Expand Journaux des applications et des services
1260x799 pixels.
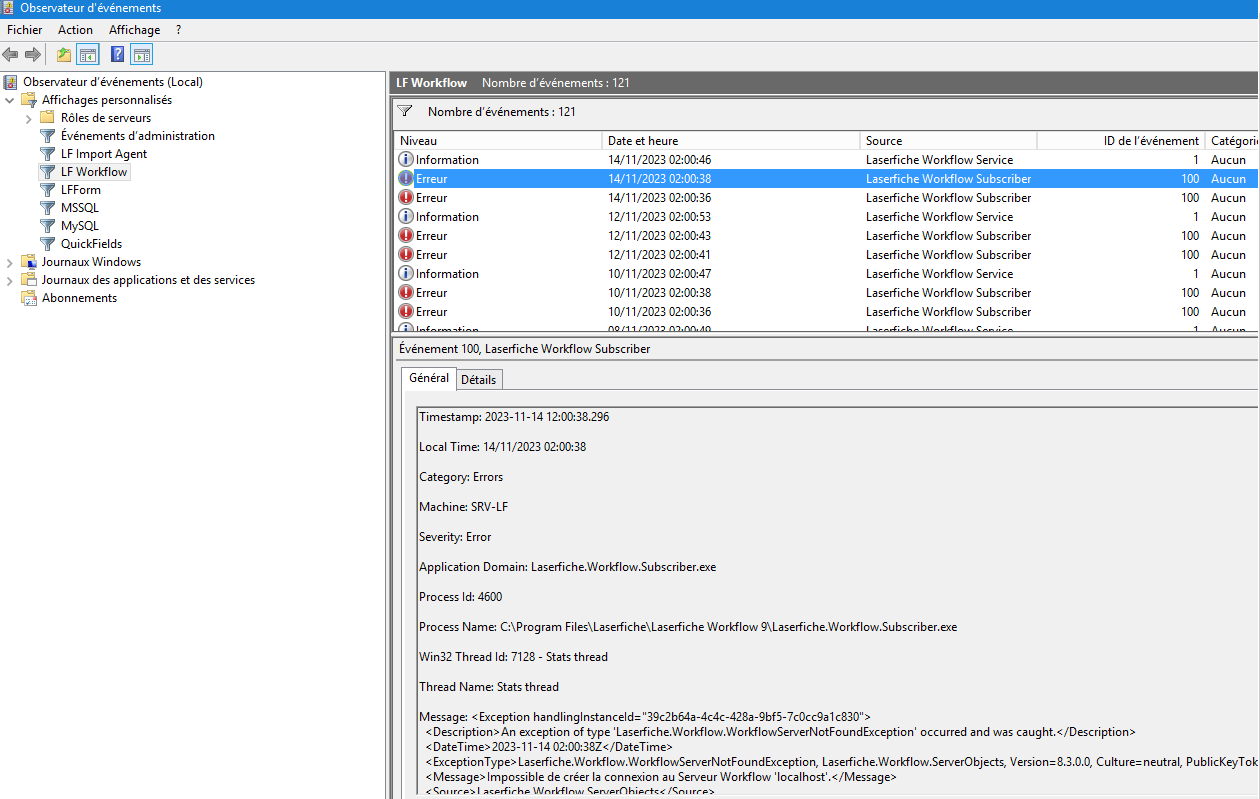pyautogui.click(x=10, y=280)
